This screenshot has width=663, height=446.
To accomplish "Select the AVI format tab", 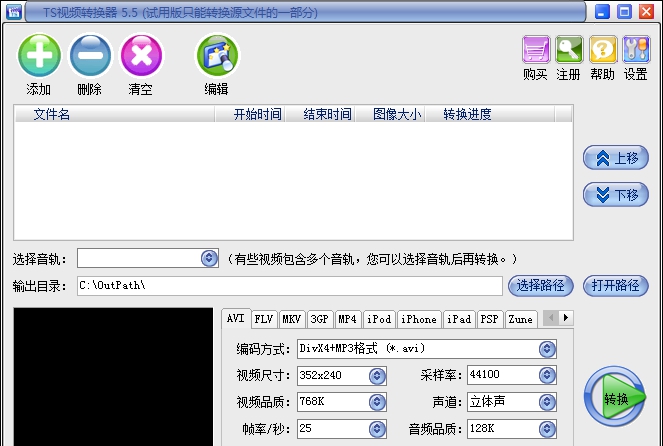I will tap(236, 318).
